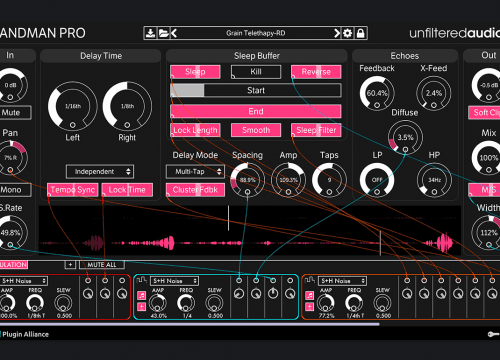Click the Diffuse knob at 3.5%

(x=405, y=137)
